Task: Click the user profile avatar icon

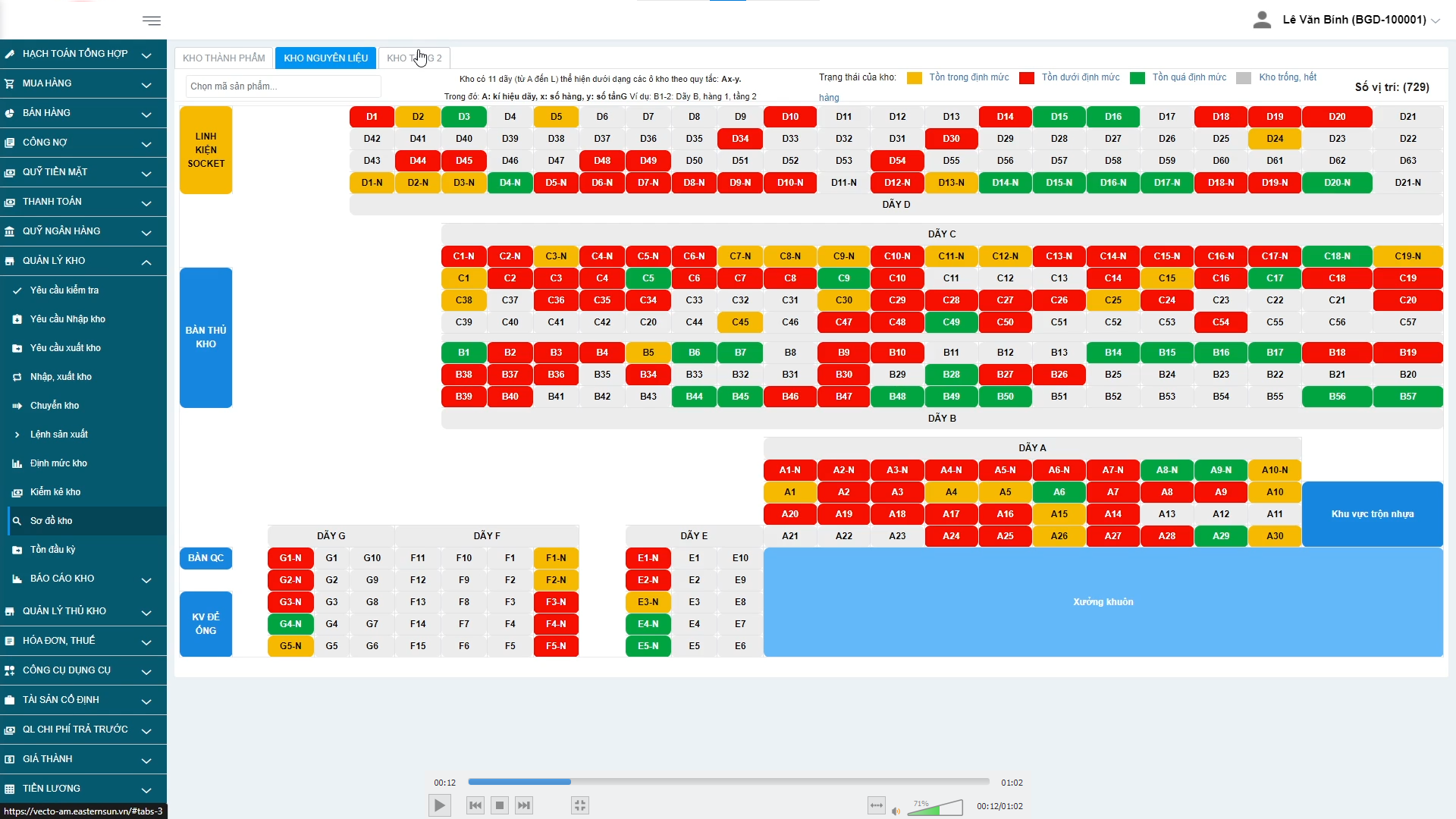Action: pyautogui.click(x=1262, y=20)
